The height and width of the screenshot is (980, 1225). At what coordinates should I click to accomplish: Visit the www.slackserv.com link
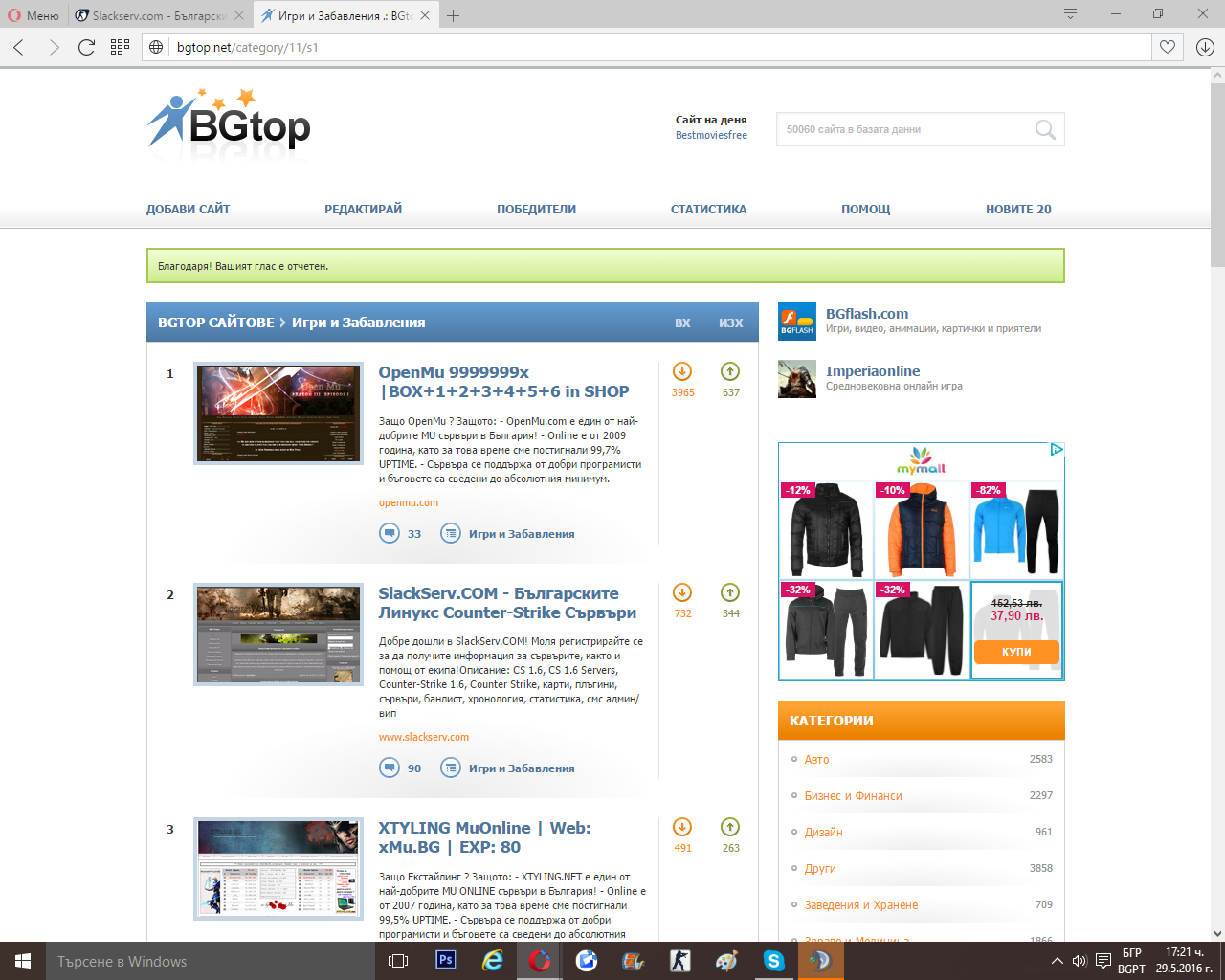click(x=424, y=737)
